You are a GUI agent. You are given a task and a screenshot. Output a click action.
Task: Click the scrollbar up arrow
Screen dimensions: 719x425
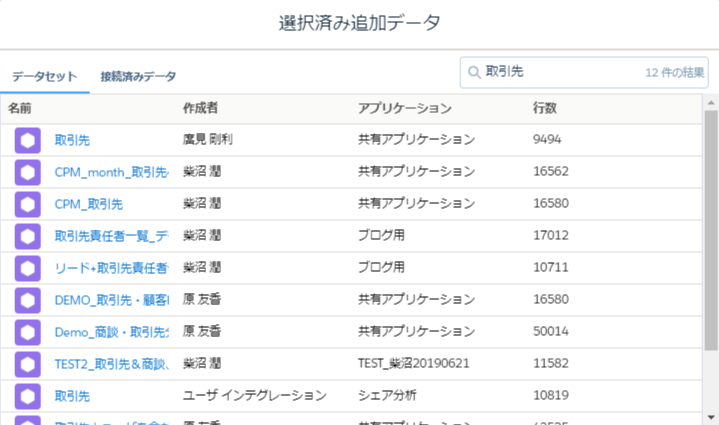711,104
